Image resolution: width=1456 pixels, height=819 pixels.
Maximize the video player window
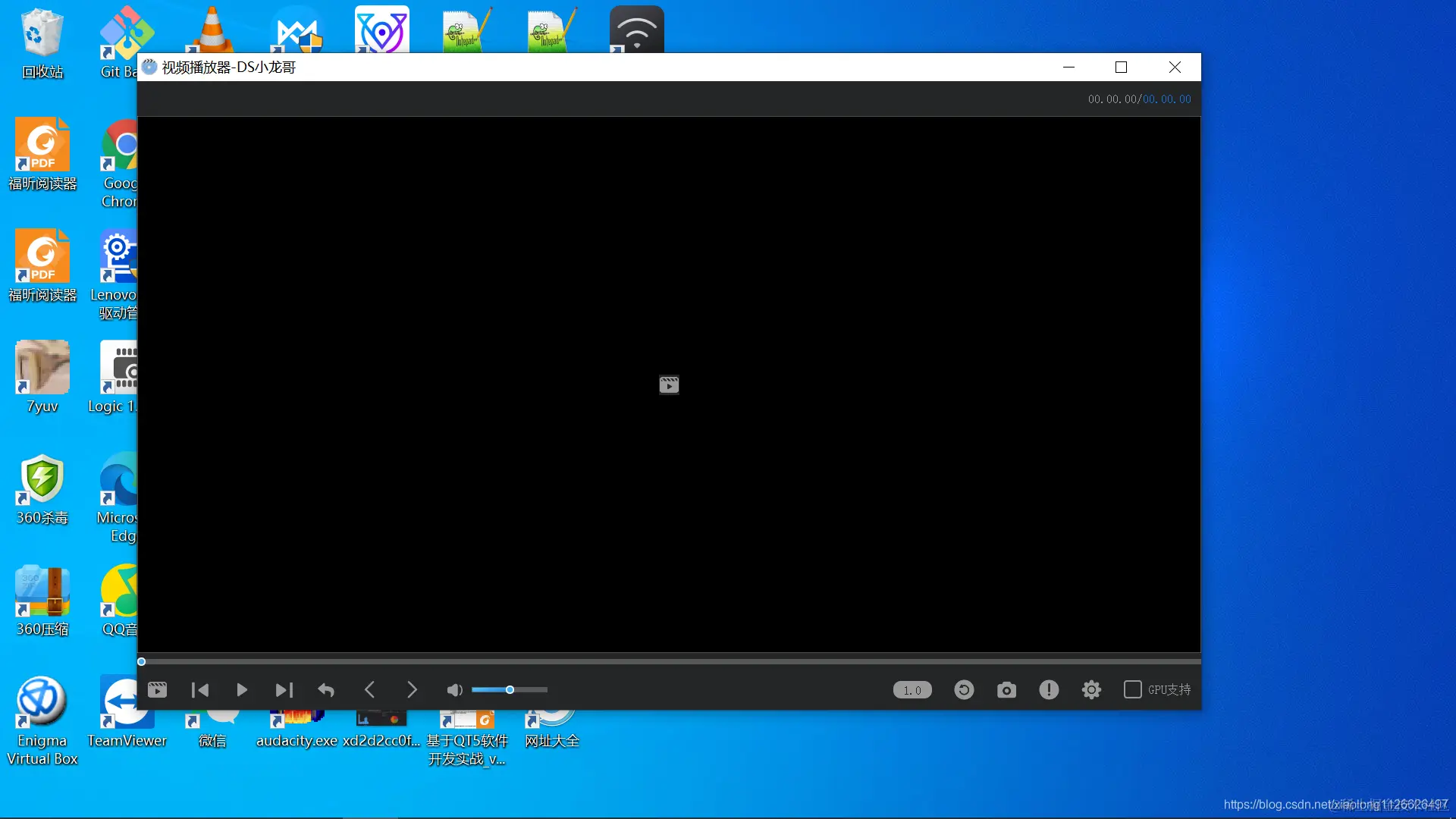pos(1121,67)
